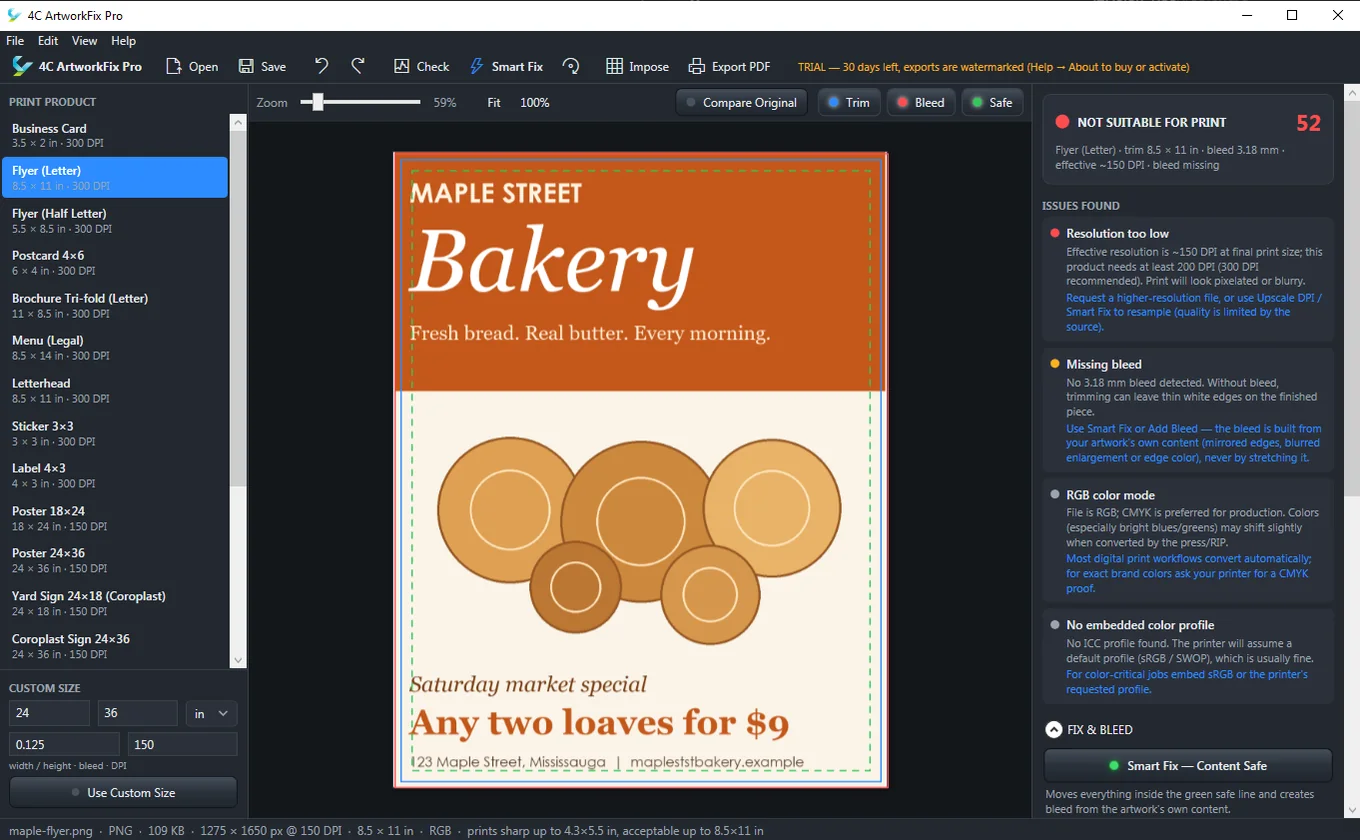Select Business Card print product
Image resolution: width=1360 pixels, height=840 pixels.
tap(114, 135)
